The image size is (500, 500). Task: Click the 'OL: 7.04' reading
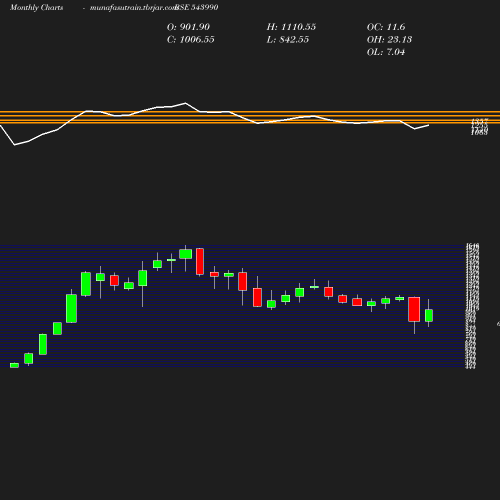point(386,52)
